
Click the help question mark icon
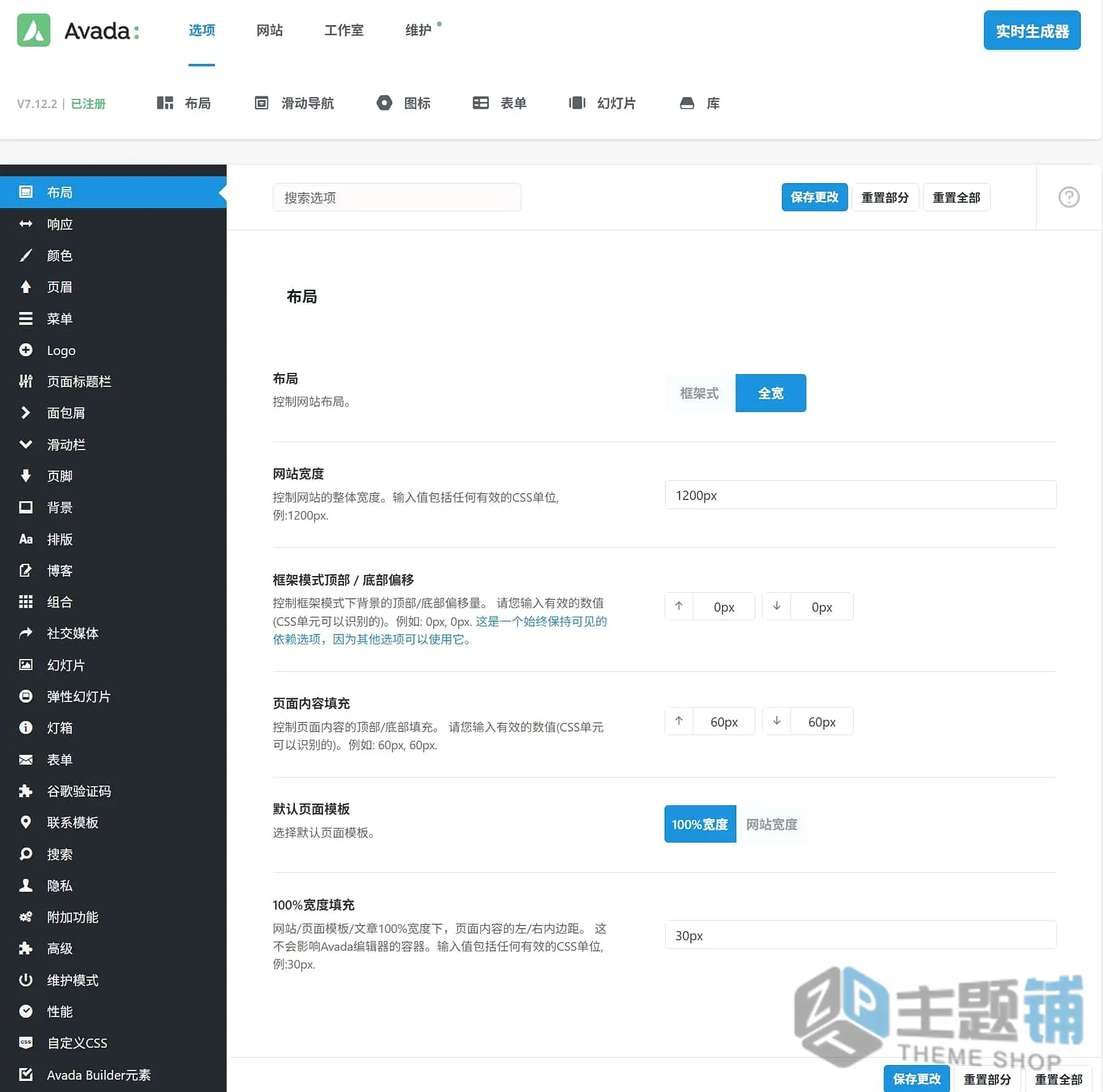point(1069,197)
